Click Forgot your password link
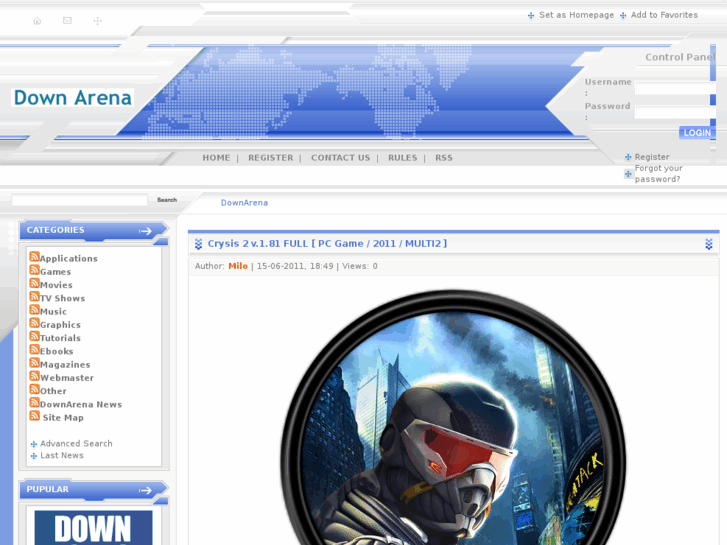727x545 pixels. (658, 173)
